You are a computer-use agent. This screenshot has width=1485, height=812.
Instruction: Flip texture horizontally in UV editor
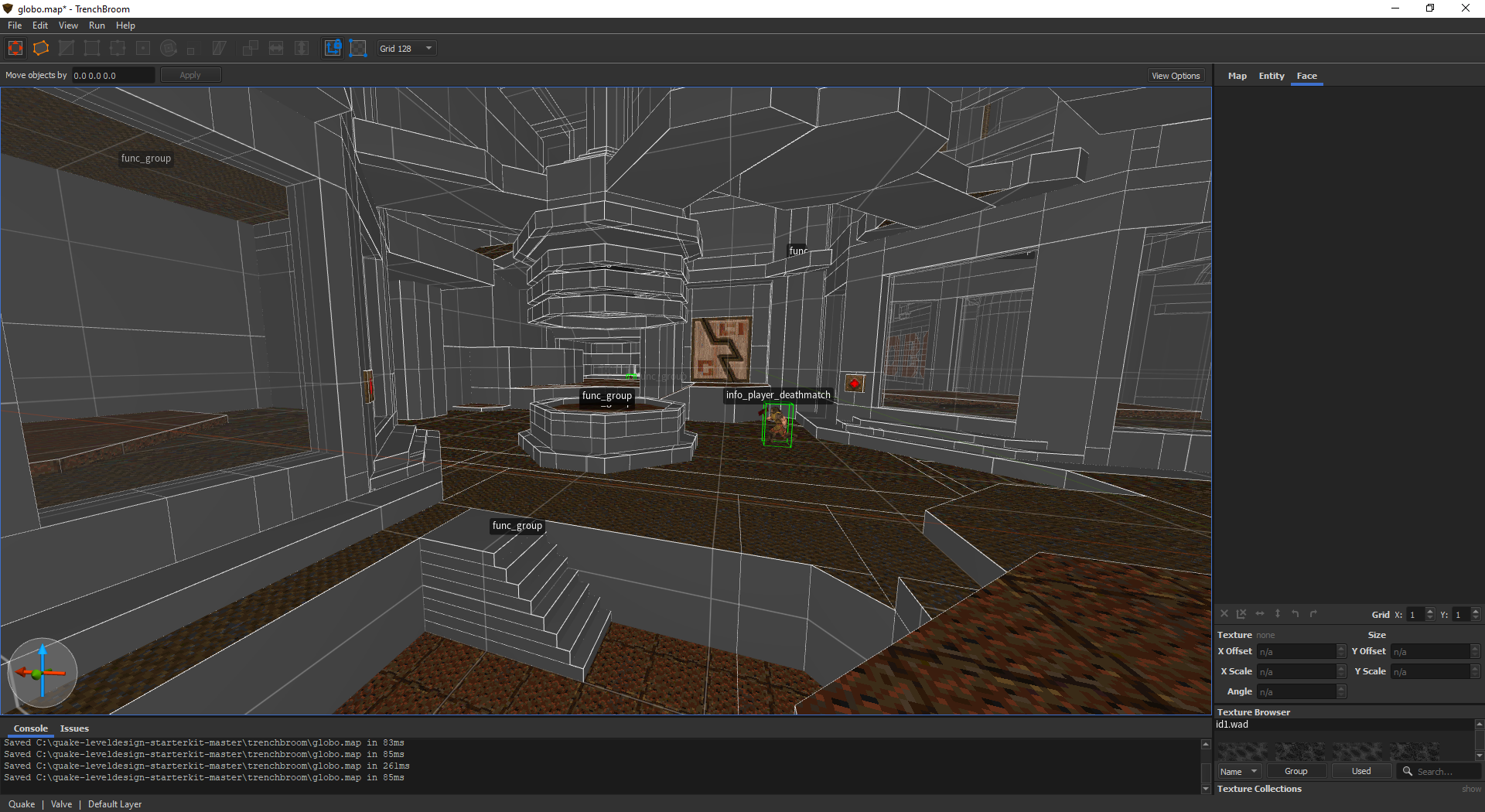1260,614
